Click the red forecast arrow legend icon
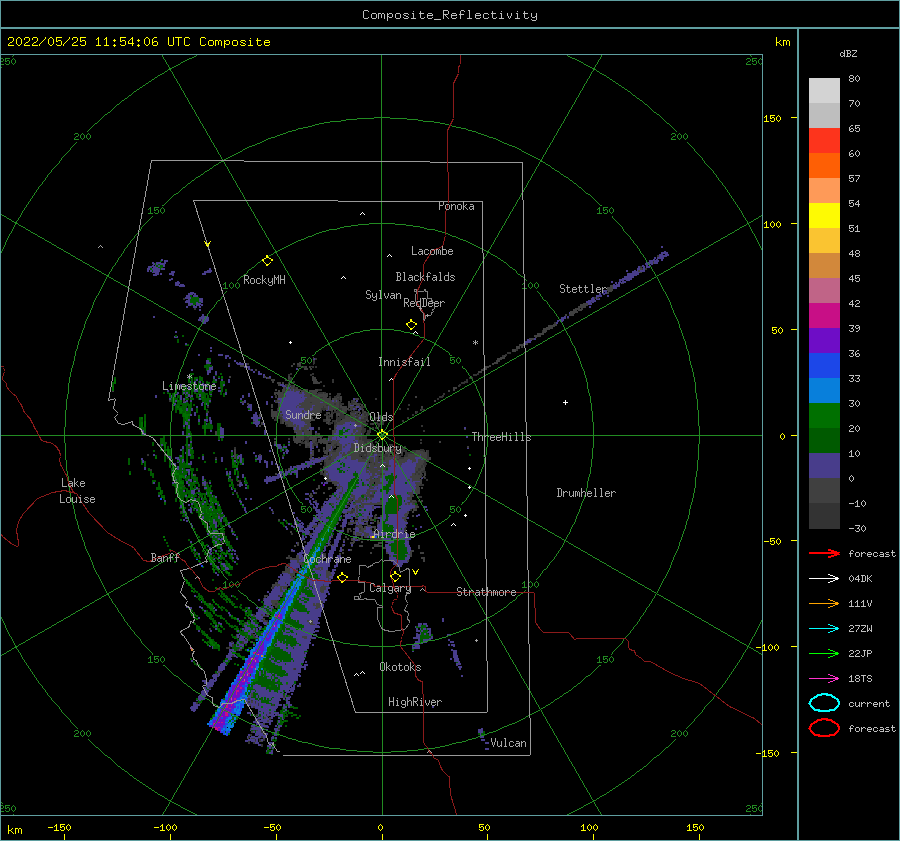900x841 pixels. (824, 553)
